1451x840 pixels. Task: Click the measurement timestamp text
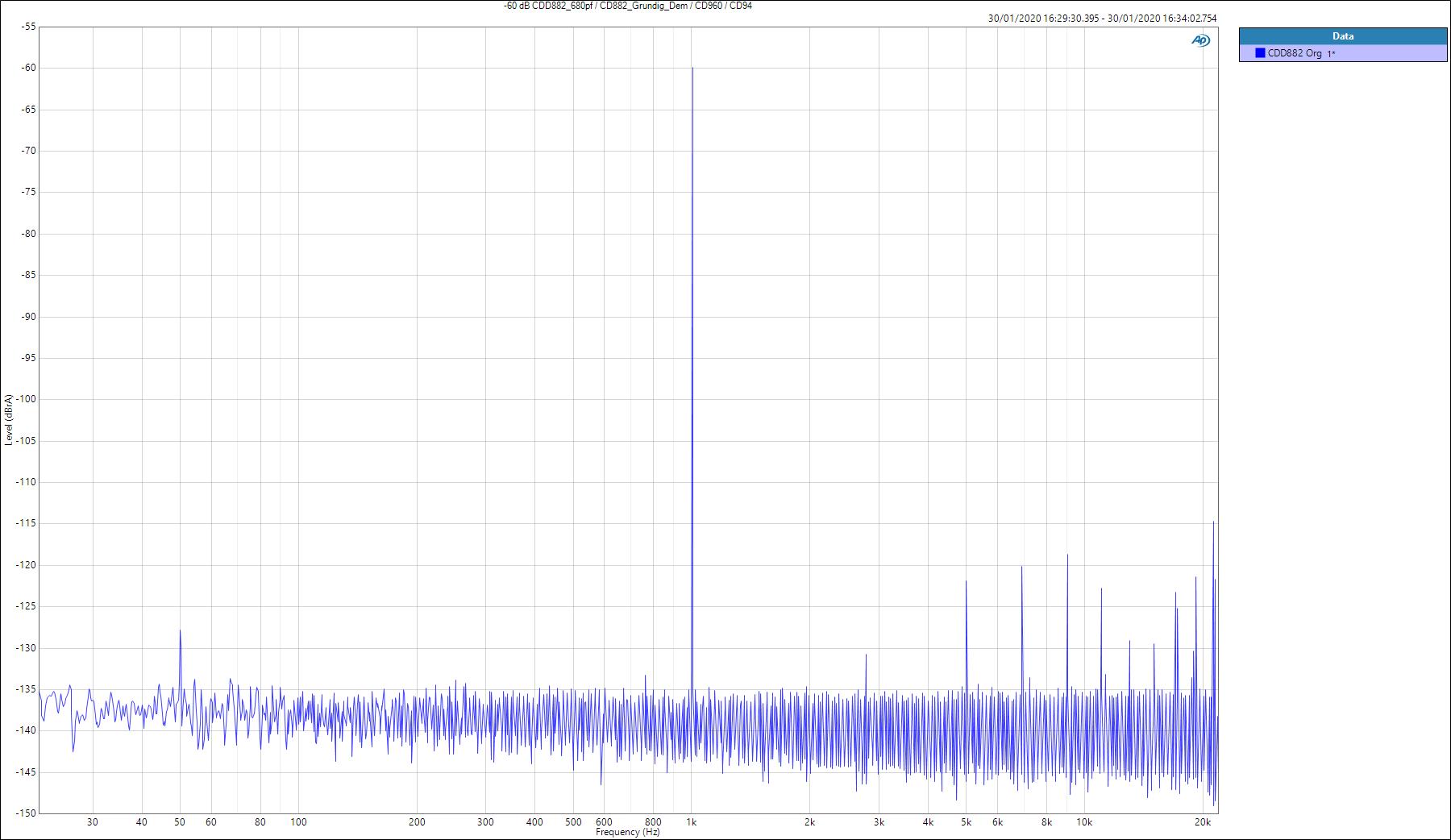pyautogui.click(x=1102, y=18)
